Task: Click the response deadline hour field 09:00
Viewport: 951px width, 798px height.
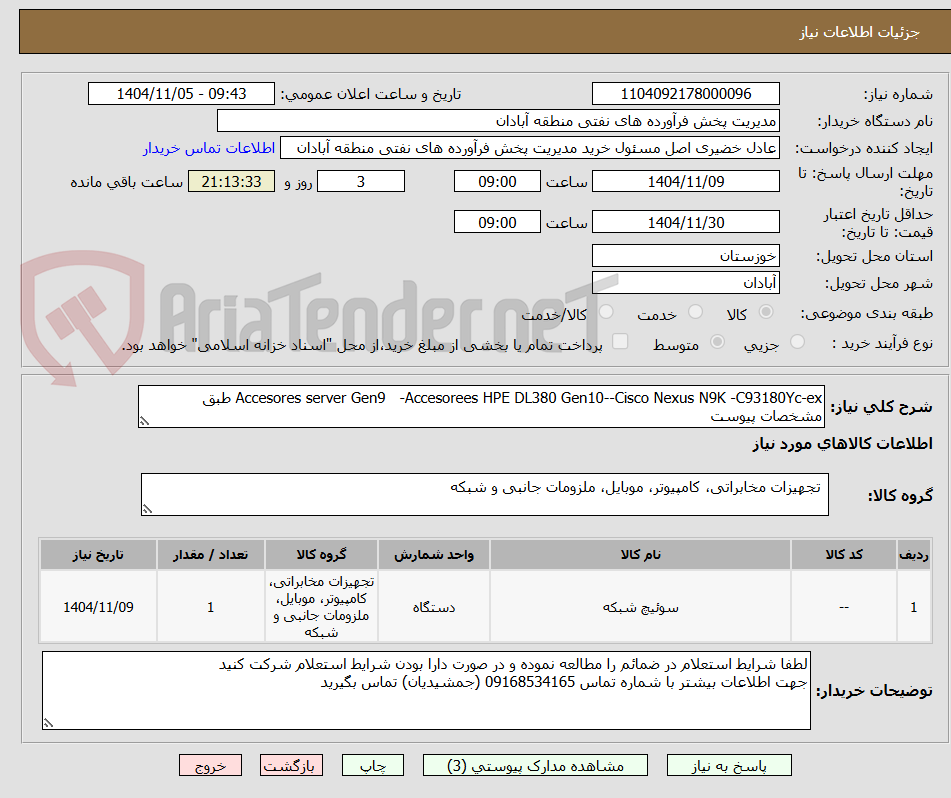Action: [x=497, y=181]
